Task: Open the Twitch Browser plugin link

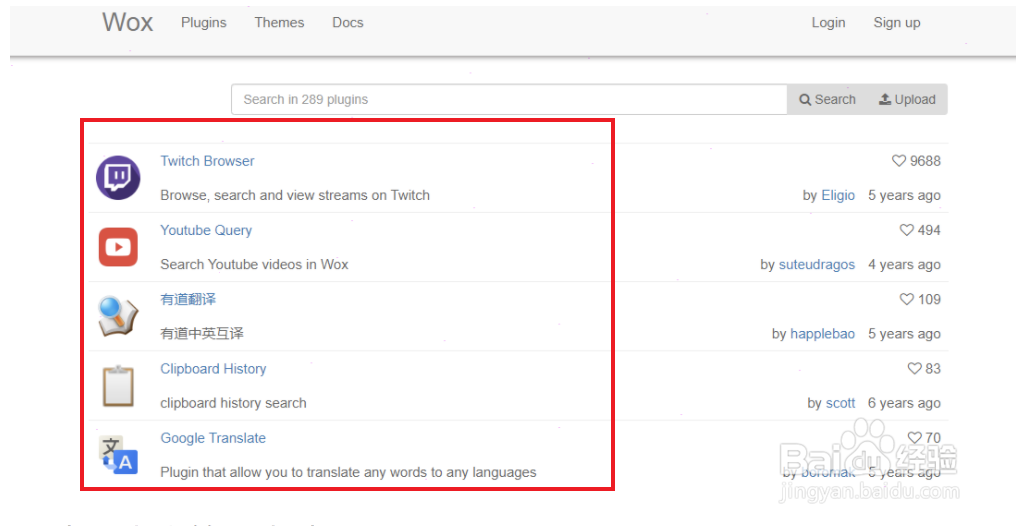Action: coord(207,161)
